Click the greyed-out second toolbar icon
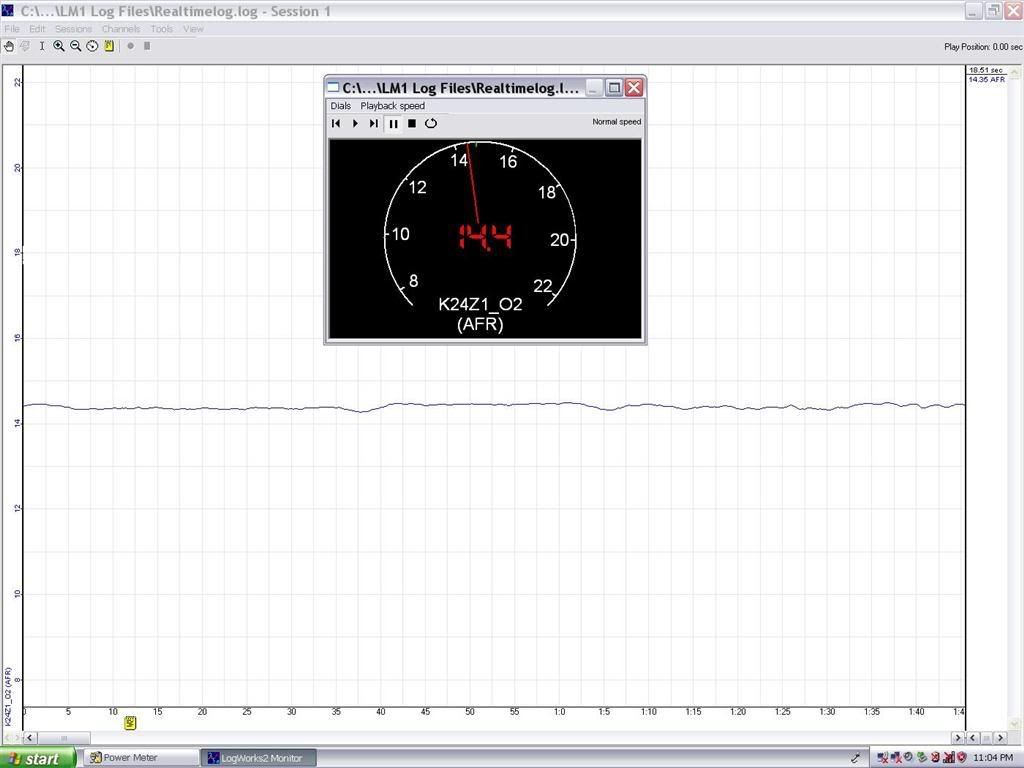Screen dimensions: 1024x768 (25, 46)
